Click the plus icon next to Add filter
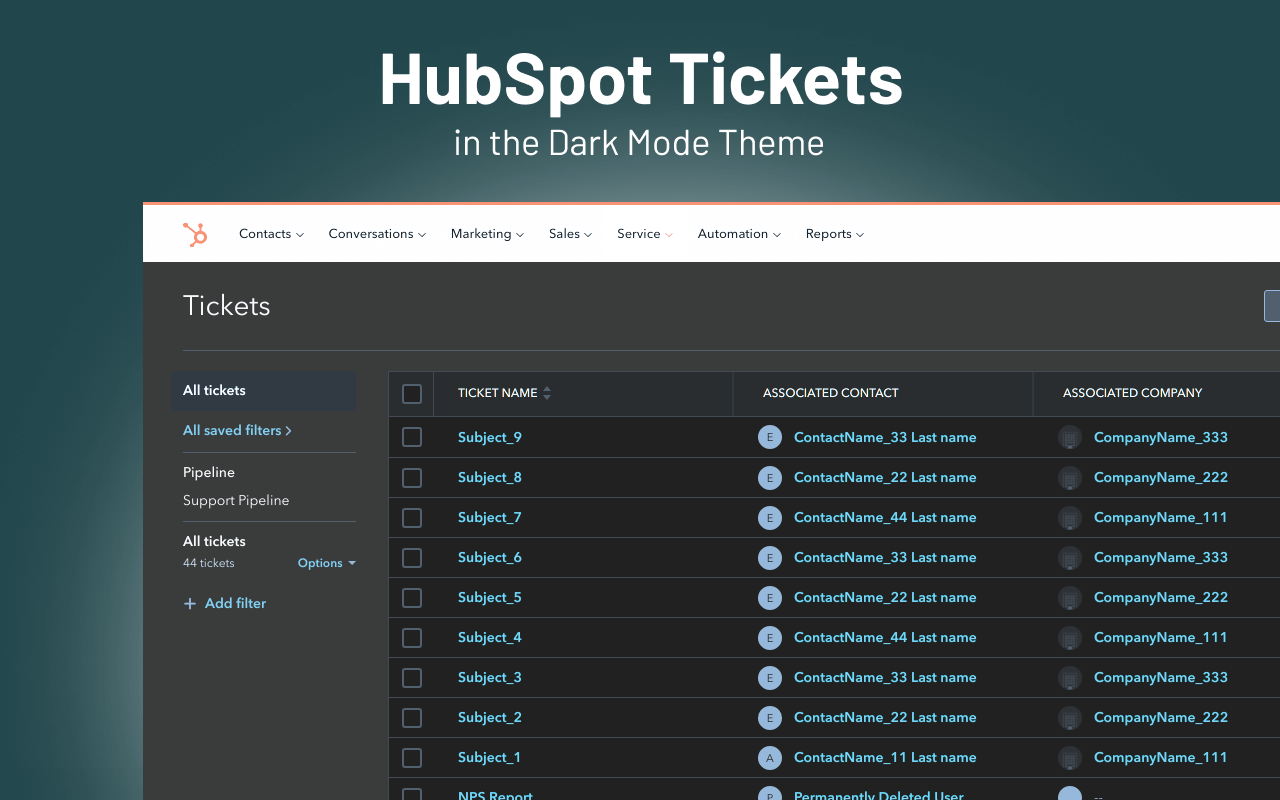The width and height of the screenshot is (1280, 800). [190, 603]
